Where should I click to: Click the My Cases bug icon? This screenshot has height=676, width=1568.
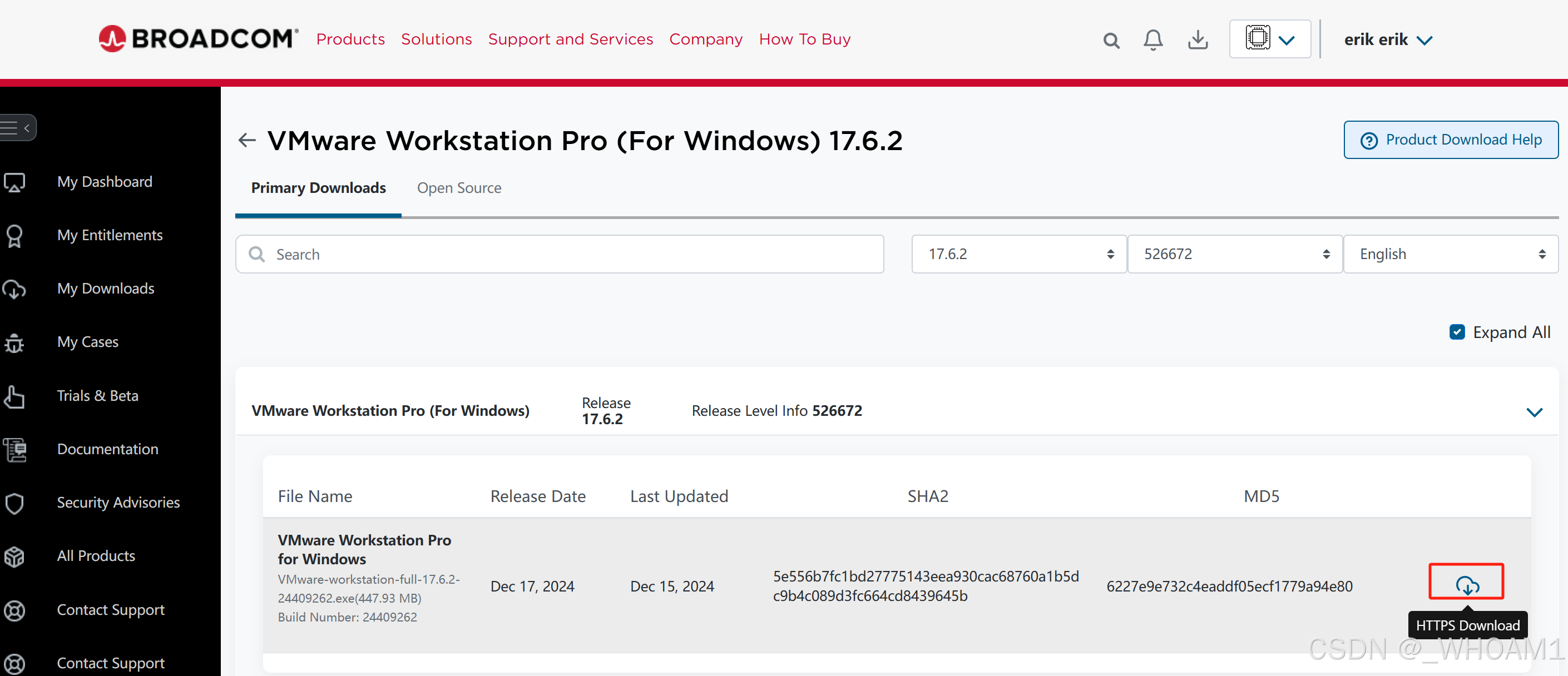click(14, 342)
